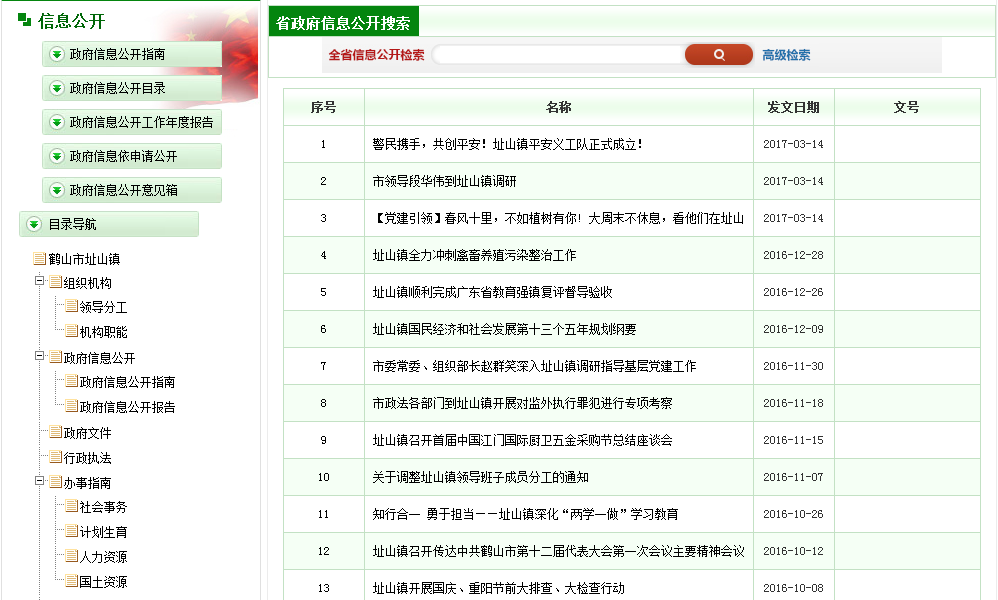Open article 市领导段华伟到址山镇调研
The image size is (998, 600).
pyautogui.click(x=444, y=181)
